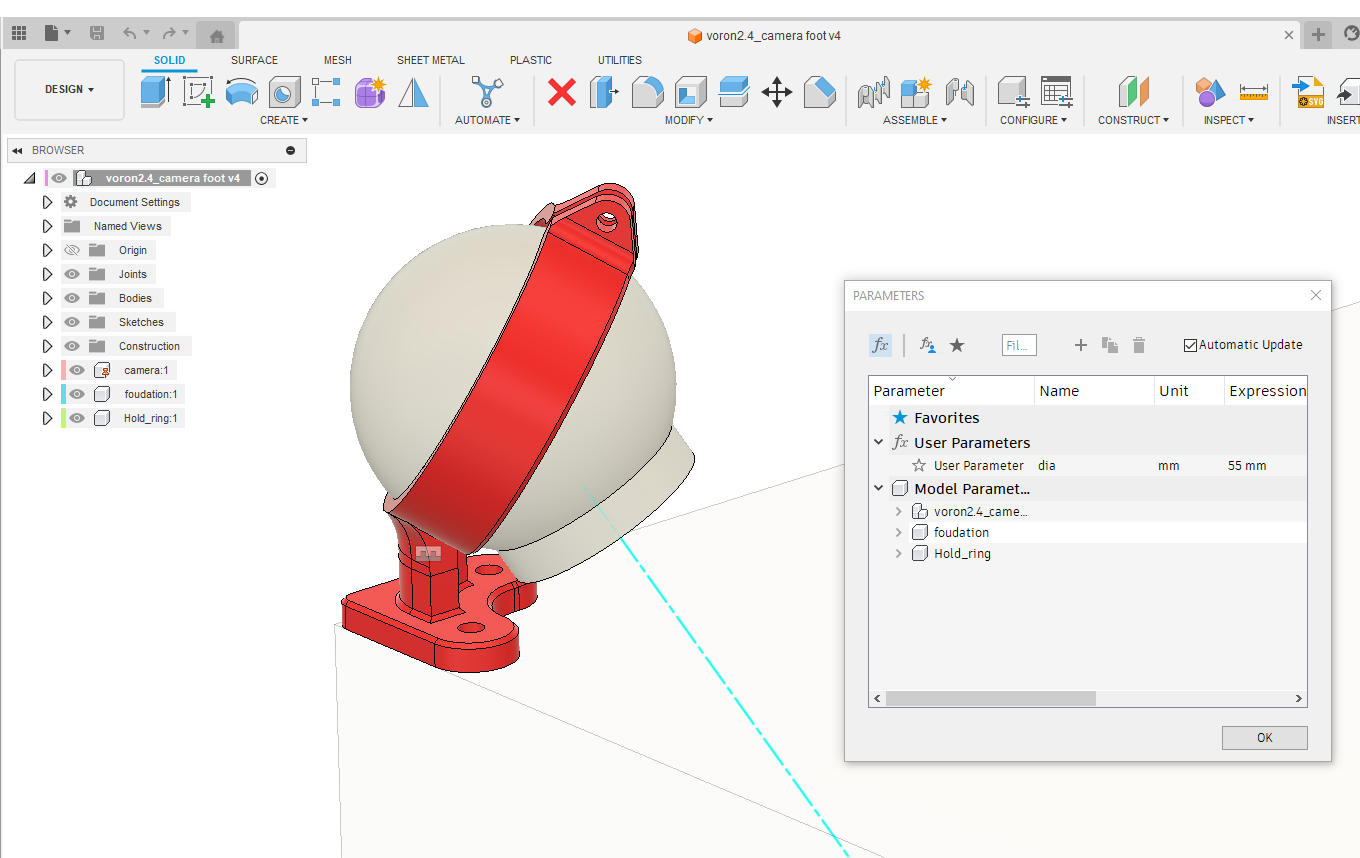Image resolution: width=1360 pixels, height=858 pixels.
Task: Open the SHEET METAL tab
Action: click(431, 60)
